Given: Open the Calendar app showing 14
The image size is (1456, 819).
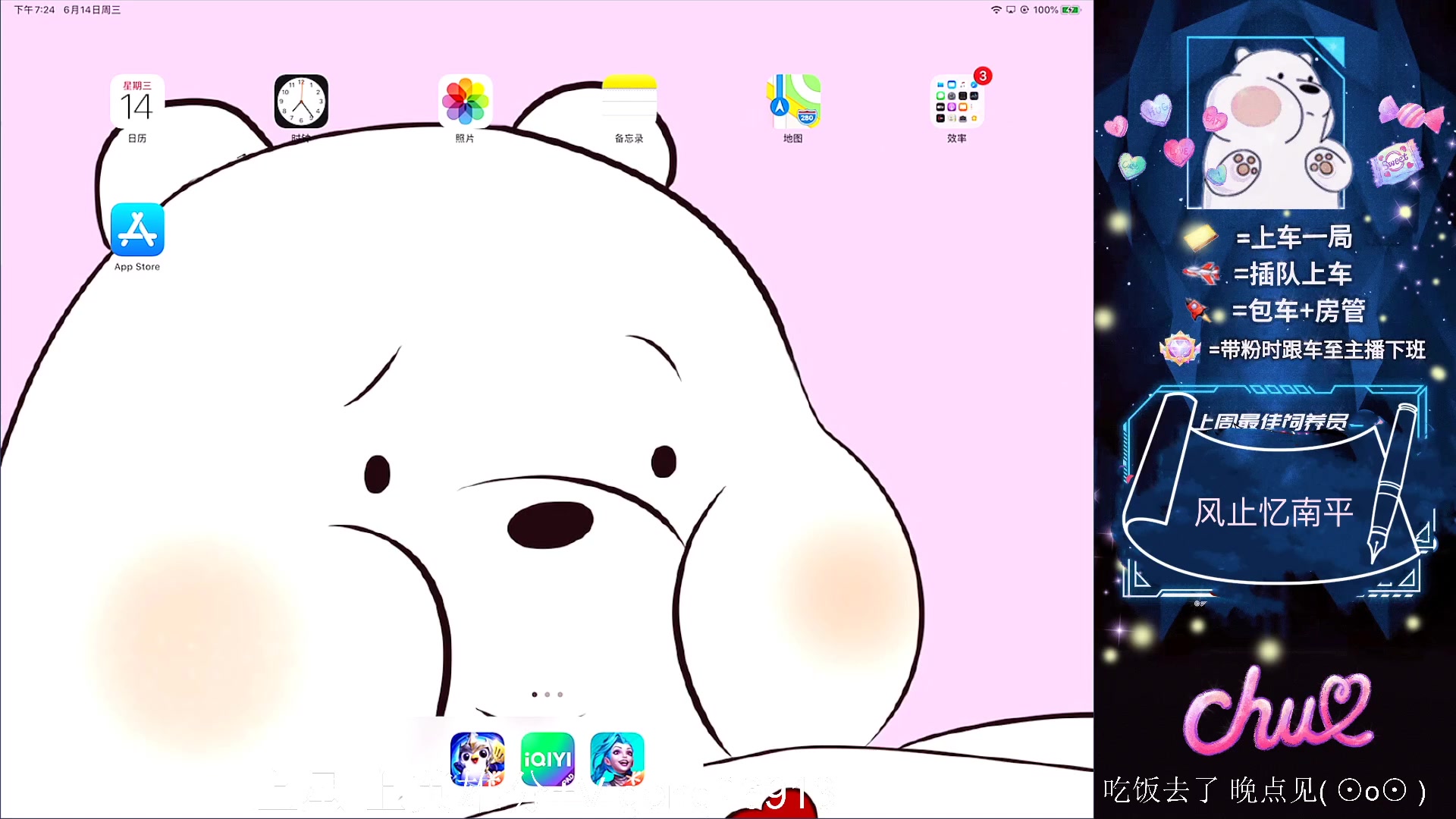Looking at the screenshot, I should pyautogui.click(x=137, y=102).
